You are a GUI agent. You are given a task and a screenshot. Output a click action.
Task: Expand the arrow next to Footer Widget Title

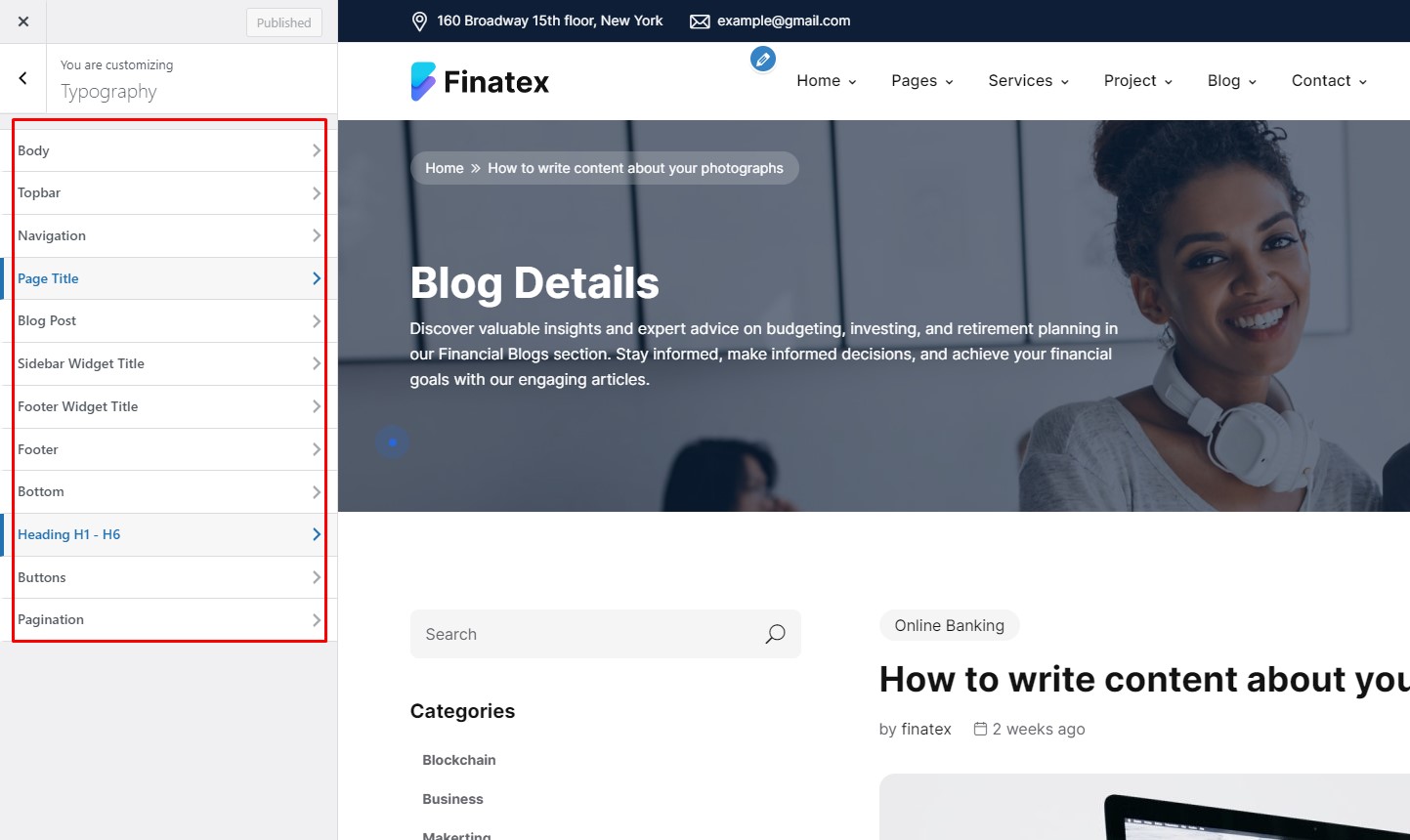click(317, 406)
